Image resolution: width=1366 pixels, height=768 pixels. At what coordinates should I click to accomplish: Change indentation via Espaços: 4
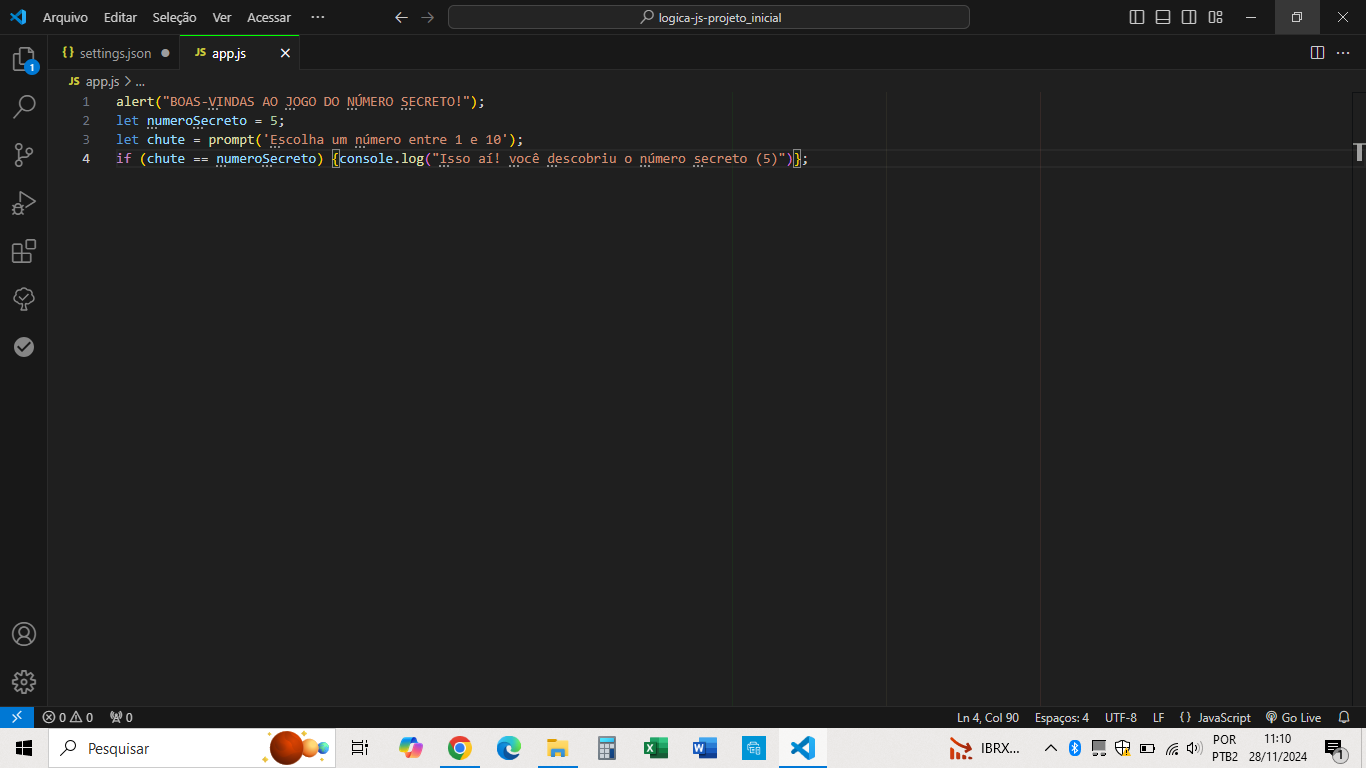(1062, 717)
